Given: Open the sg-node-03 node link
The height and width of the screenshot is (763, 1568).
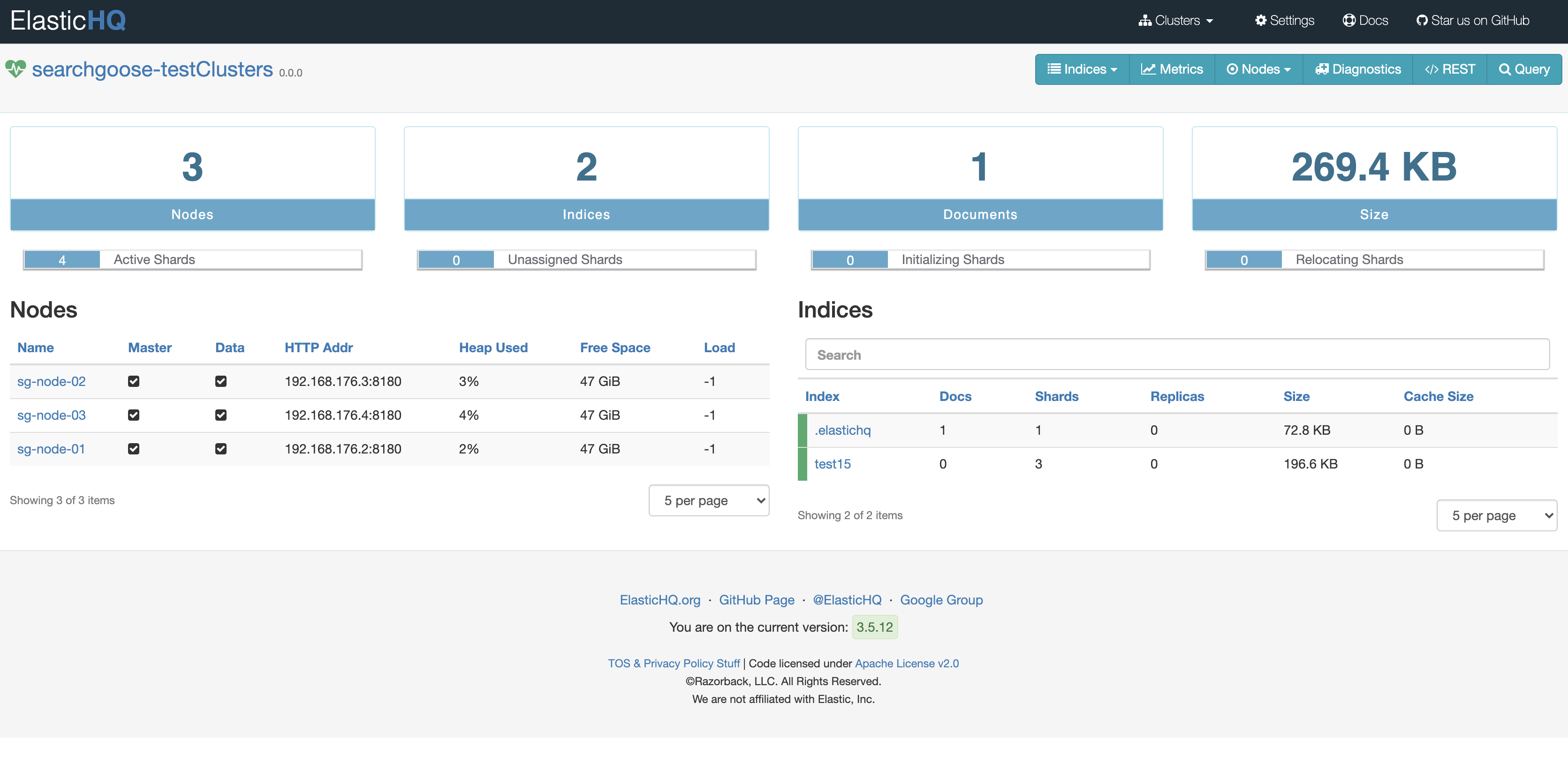Looking at the screenshot, I should pyautogui.click(x=51, y=415).
